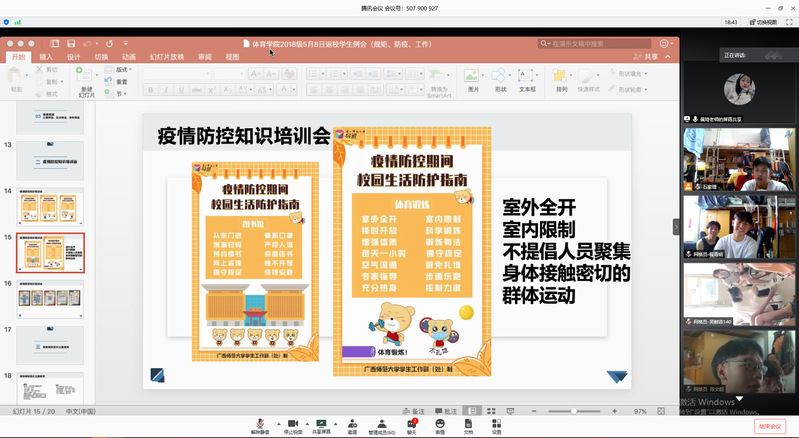Image resolution: width=799 pixels, height=438 pixels.
Task: Open Shape Outline (形状轮廓) dropdown
Action: point(628,89)
